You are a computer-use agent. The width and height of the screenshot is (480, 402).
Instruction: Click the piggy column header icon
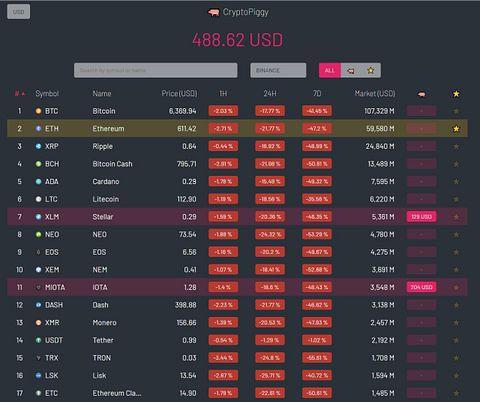pyautogui.click(x=421, y=94)
